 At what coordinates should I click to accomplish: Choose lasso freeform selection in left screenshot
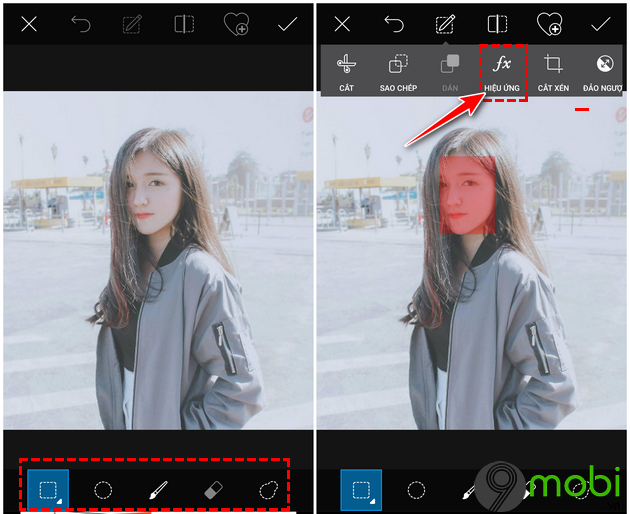(x=268, y=490)
